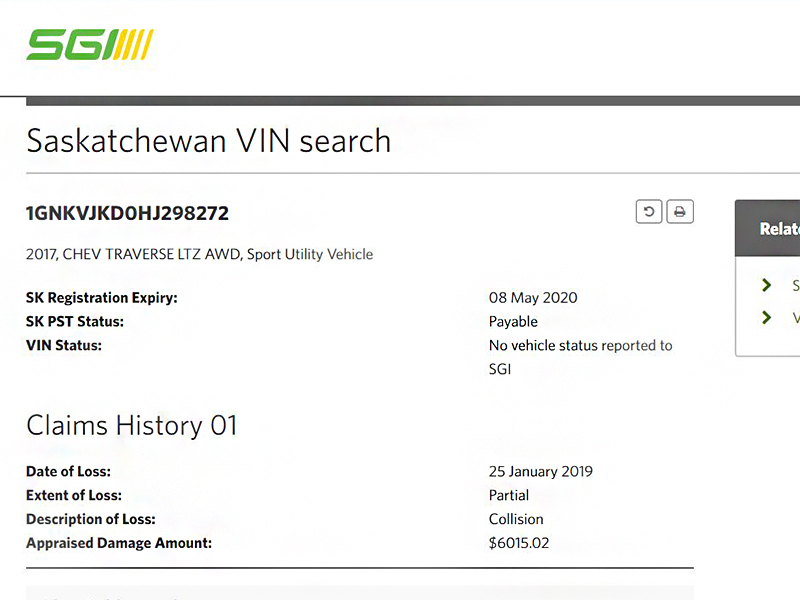Click the Claims History 01 heading
Viewport: 800px width, 600px height.
click(x=132, y=426)
